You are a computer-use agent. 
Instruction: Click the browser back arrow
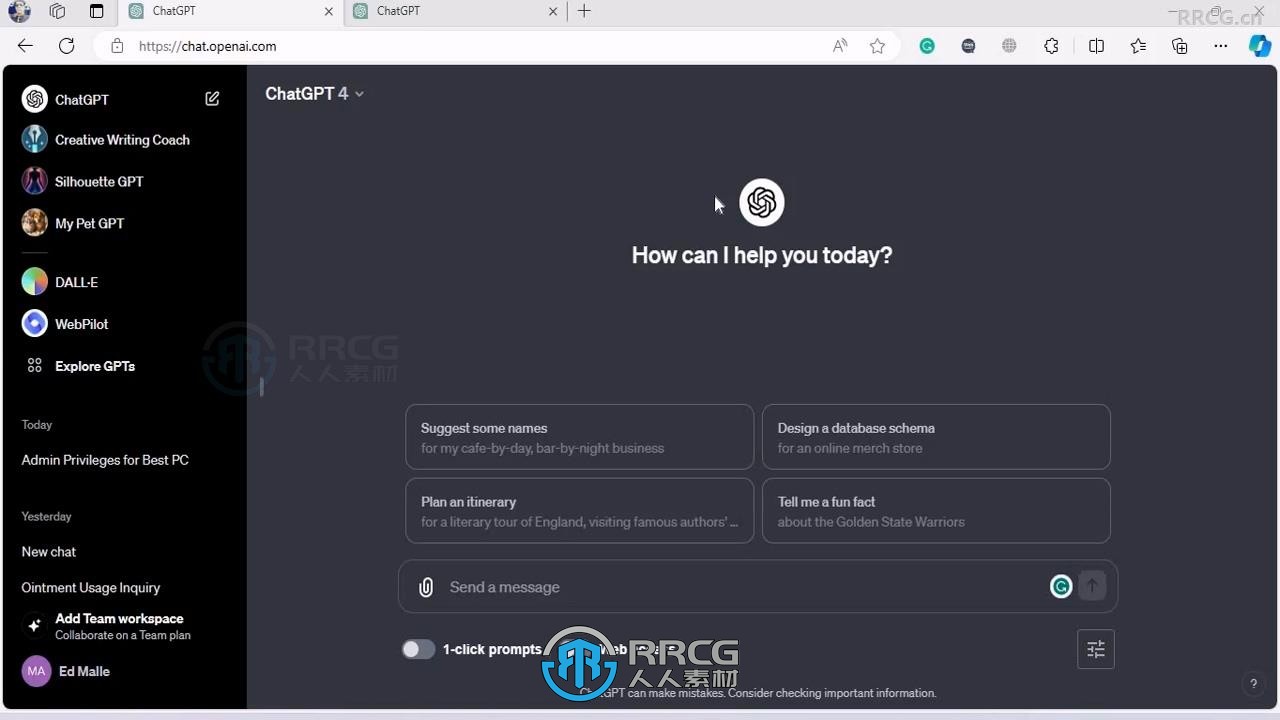coord(26,46)
